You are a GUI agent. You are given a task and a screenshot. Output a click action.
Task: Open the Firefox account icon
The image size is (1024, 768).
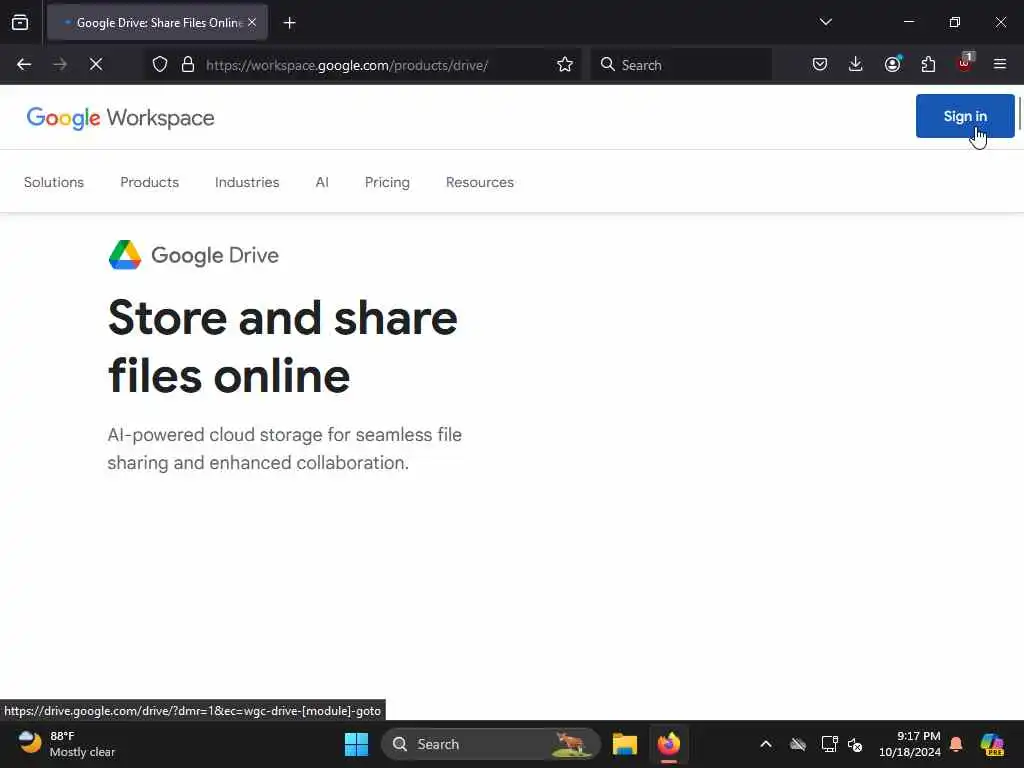(x=892, y=64)
